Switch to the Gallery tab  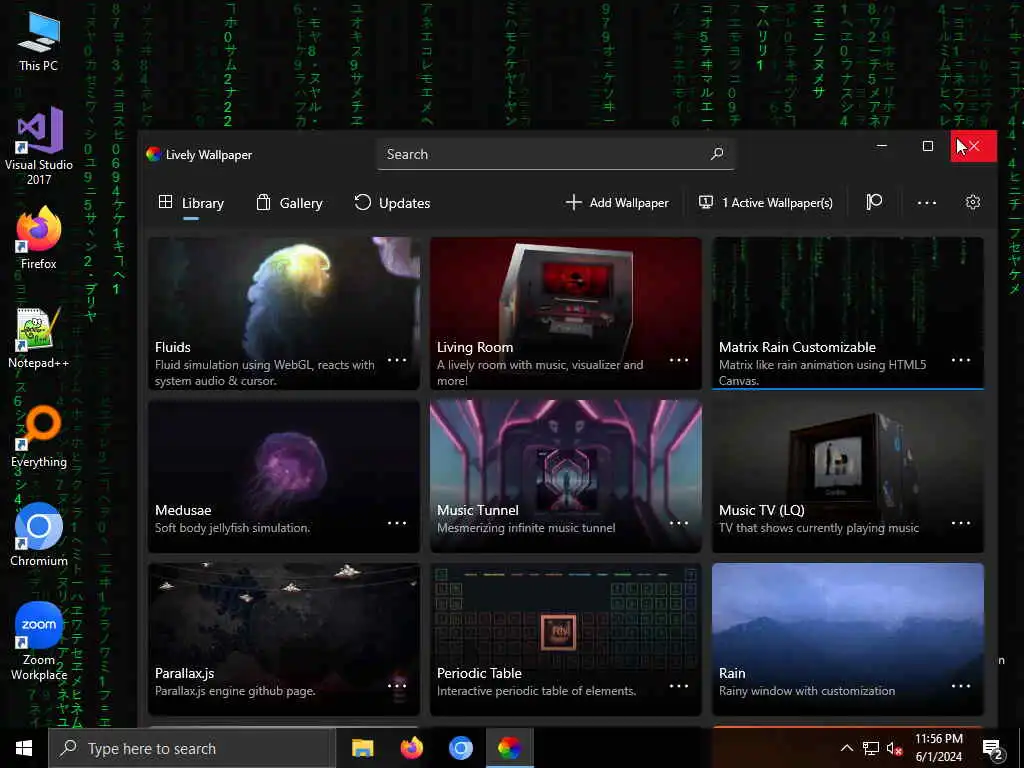coord(289,203)
